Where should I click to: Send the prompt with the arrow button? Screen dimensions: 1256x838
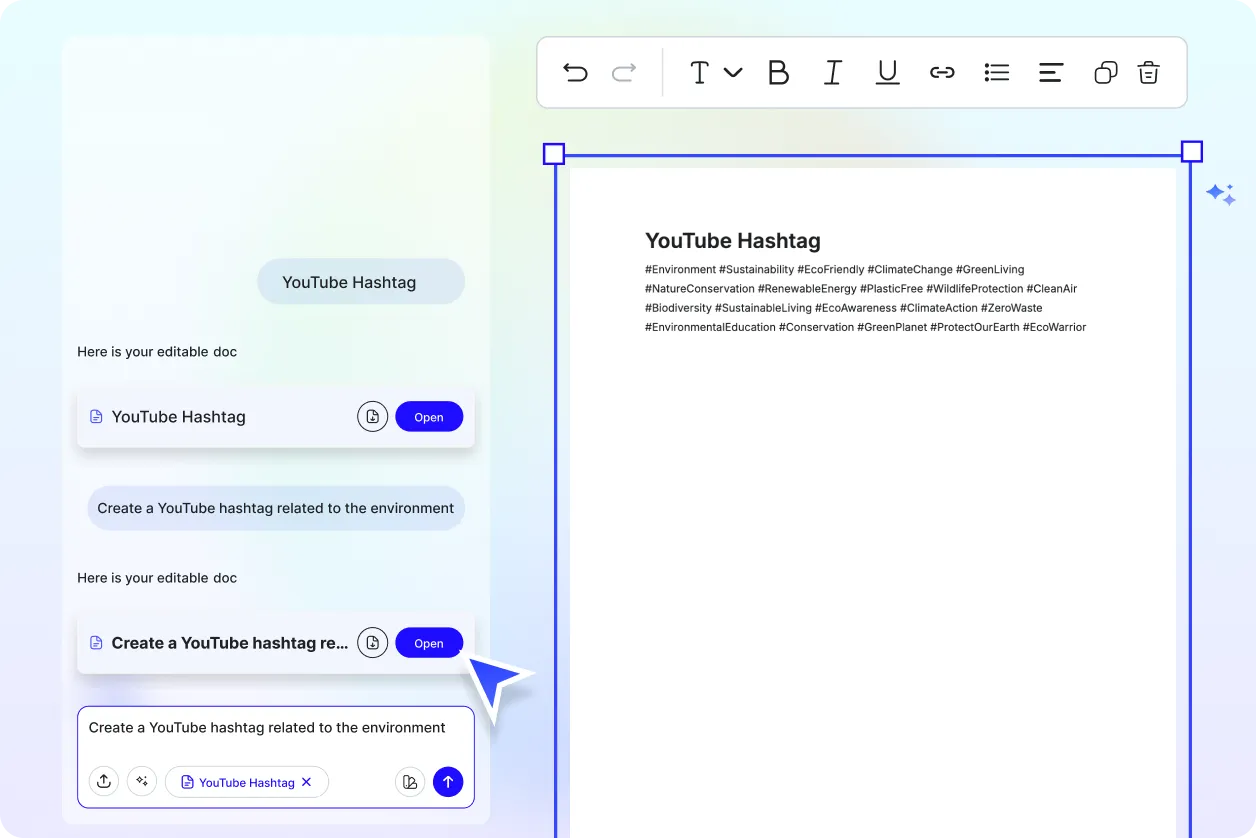click(448, 782)
